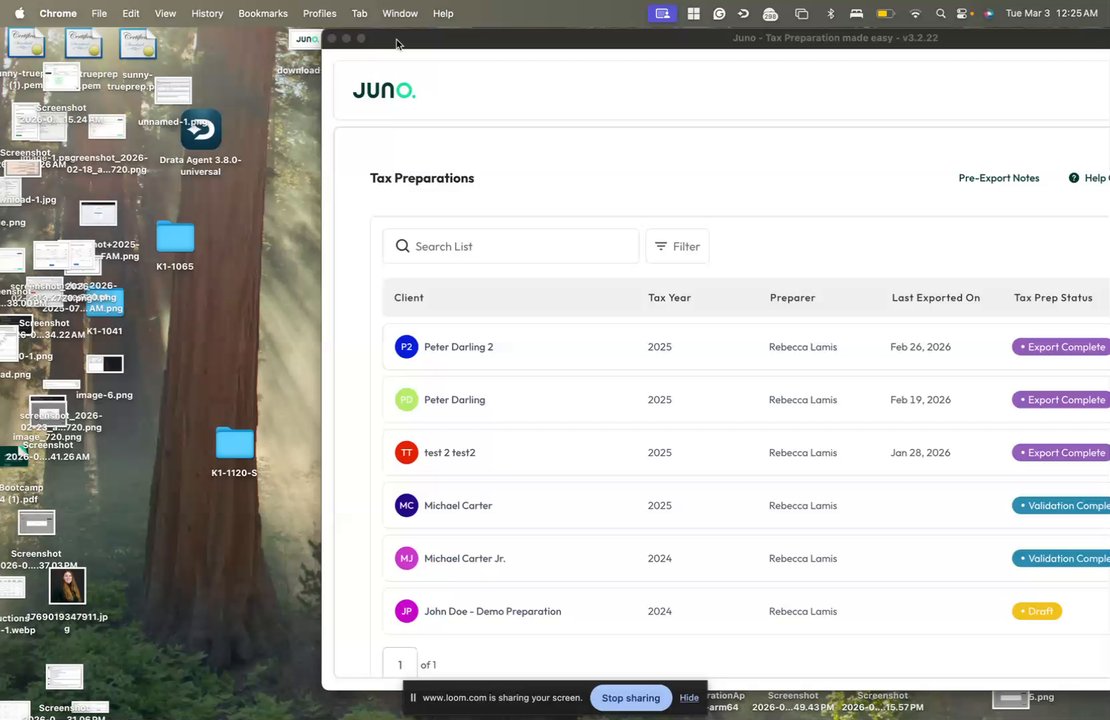The width and height of the screenshot is (1110, 720).
Task: Sort by Last Exported On column header
Action: pyautogui.click(x=936, y=297)
